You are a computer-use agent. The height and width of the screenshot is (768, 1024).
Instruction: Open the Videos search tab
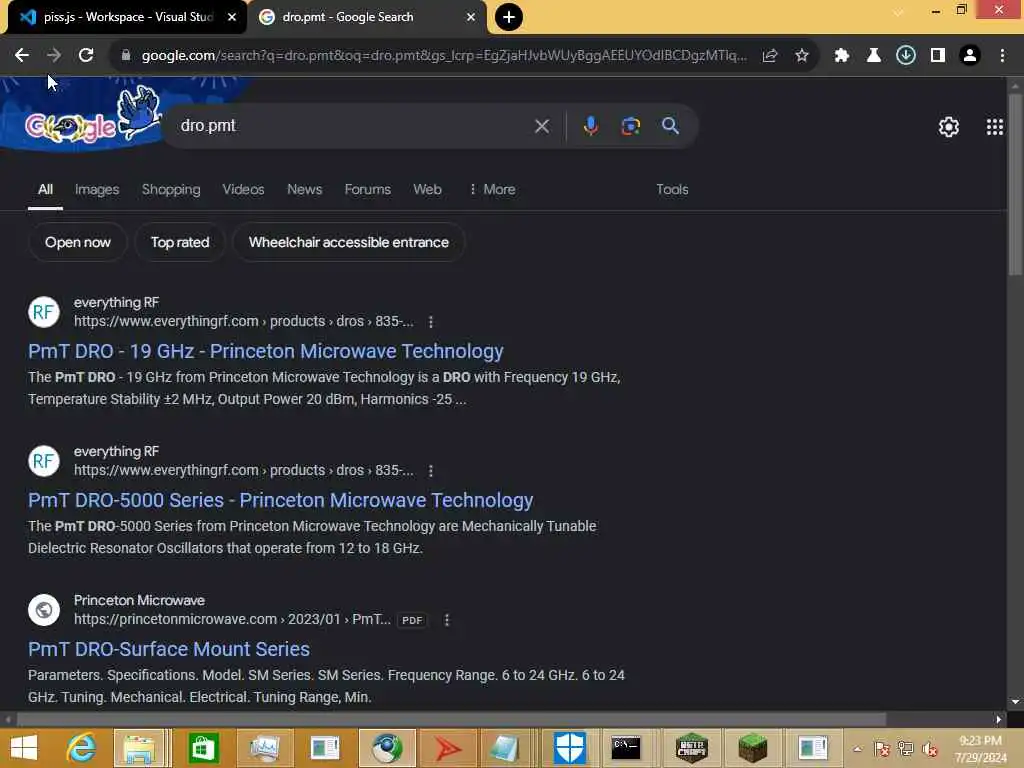click(x=243, y=189)
